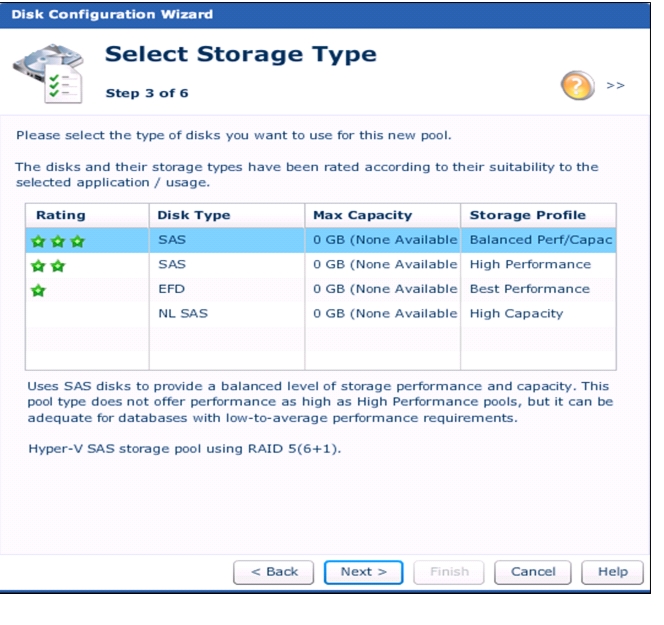664x625 pixels.
Task: Sort by Storage Profile column header
Action: point(538,216)
